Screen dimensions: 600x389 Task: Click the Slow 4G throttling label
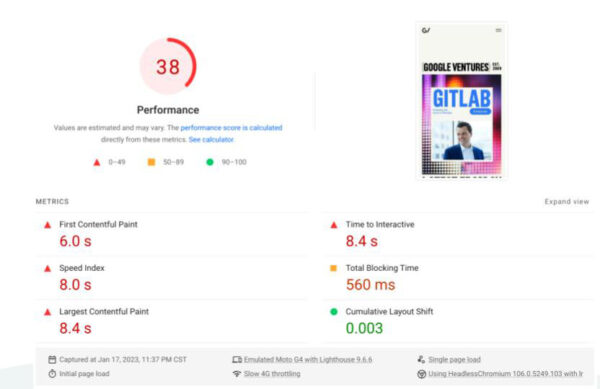point(272,374)
